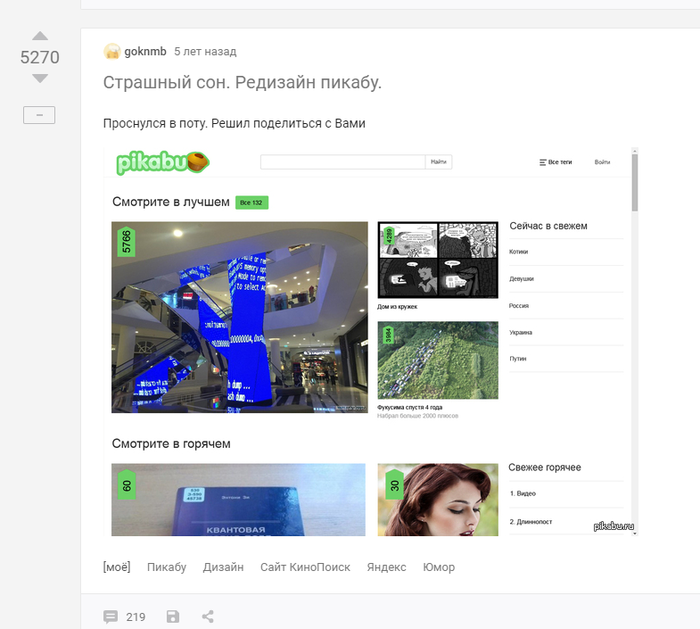Open the comments icon showing 219
The width and height of the screenshot is (700, 629).
pyautogui.click(x=111, y=617)
